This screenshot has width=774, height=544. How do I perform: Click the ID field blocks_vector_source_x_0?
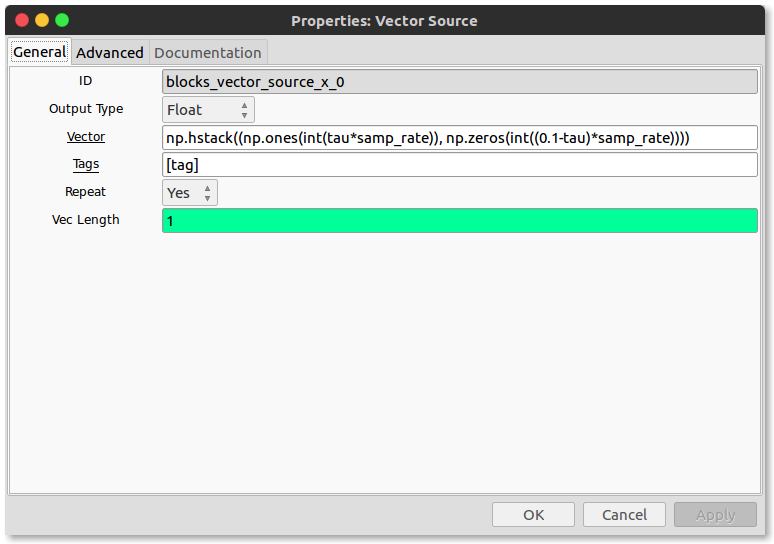(x=460, y=81)
